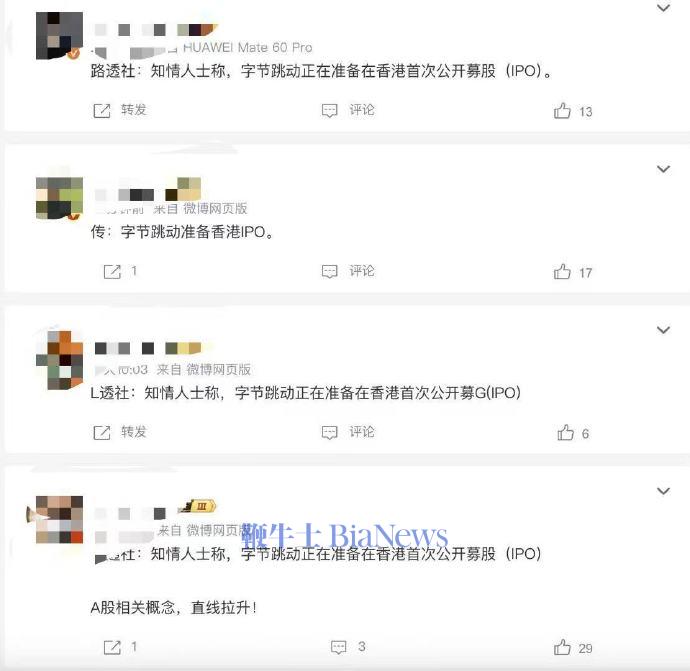Like the post with 6 likes
Image resolution: width=690 pixels, height=671 pixels.
coord(565,433)
